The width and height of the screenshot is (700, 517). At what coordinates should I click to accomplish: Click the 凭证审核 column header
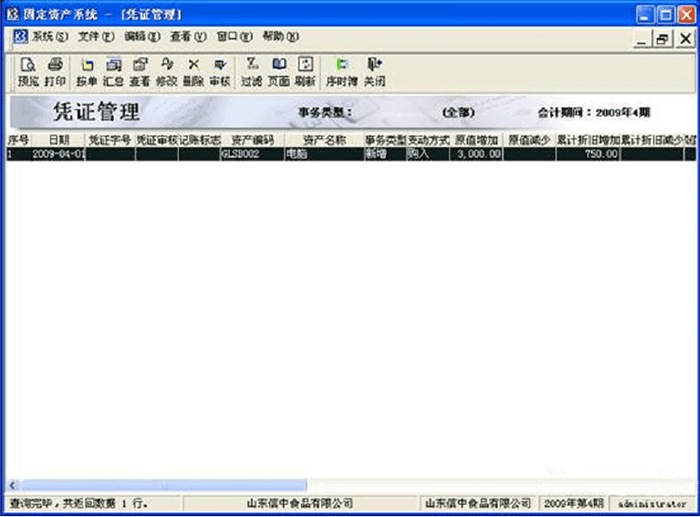pyautogui.click(x=157, y=140)
